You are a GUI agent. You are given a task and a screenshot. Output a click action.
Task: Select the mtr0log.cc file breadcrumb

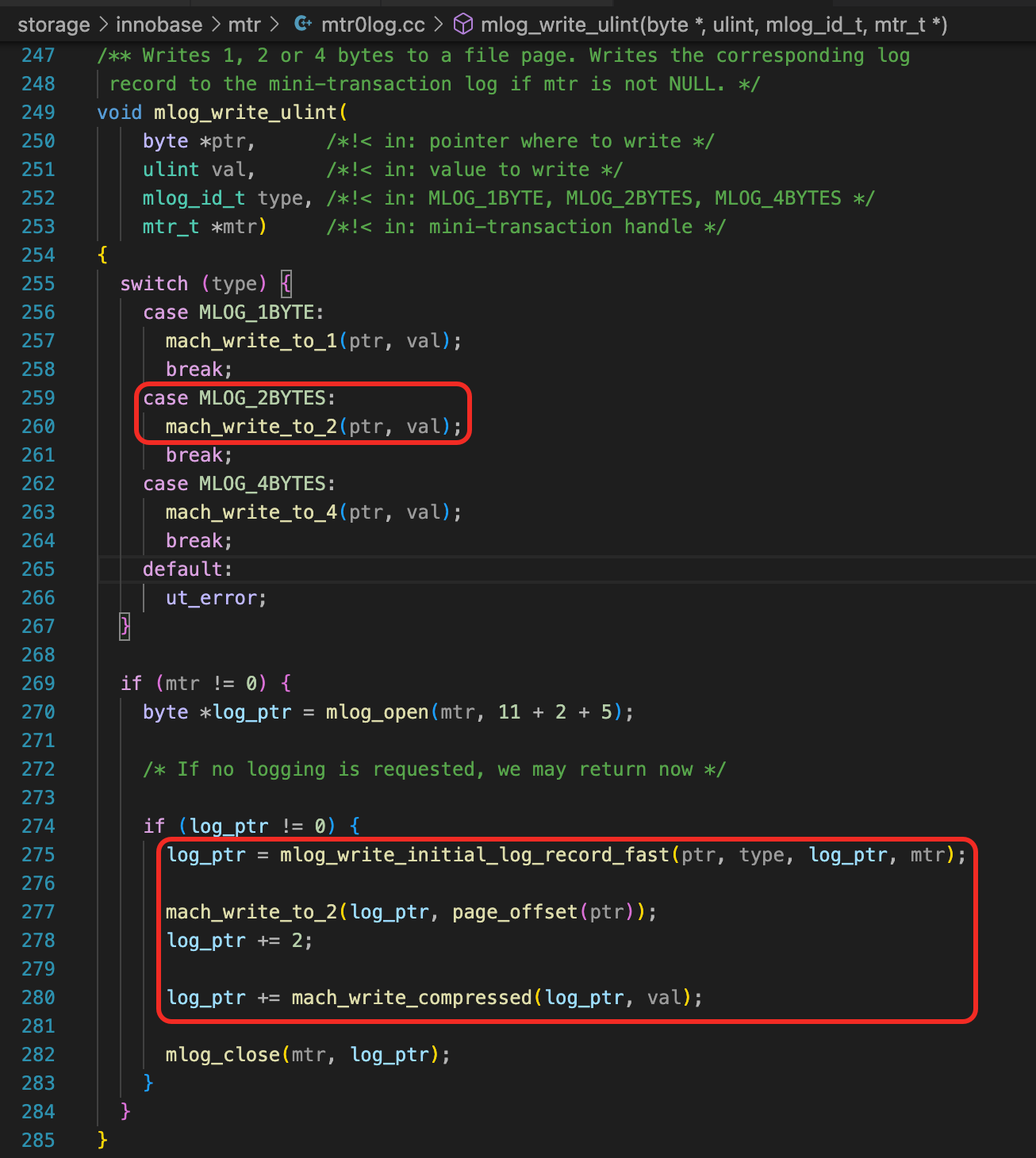point(373,25)
